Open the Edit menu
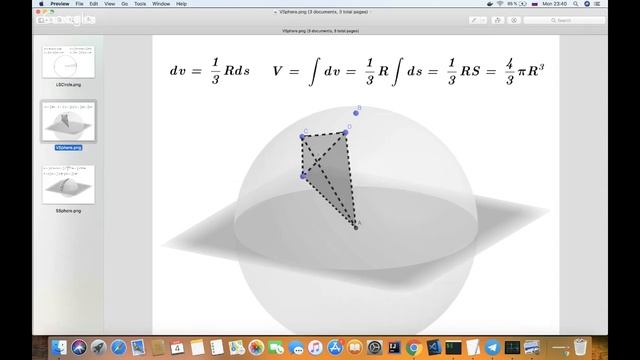Image resolution: width=640 pixels, height=360 pixels. tap(94, 4)
